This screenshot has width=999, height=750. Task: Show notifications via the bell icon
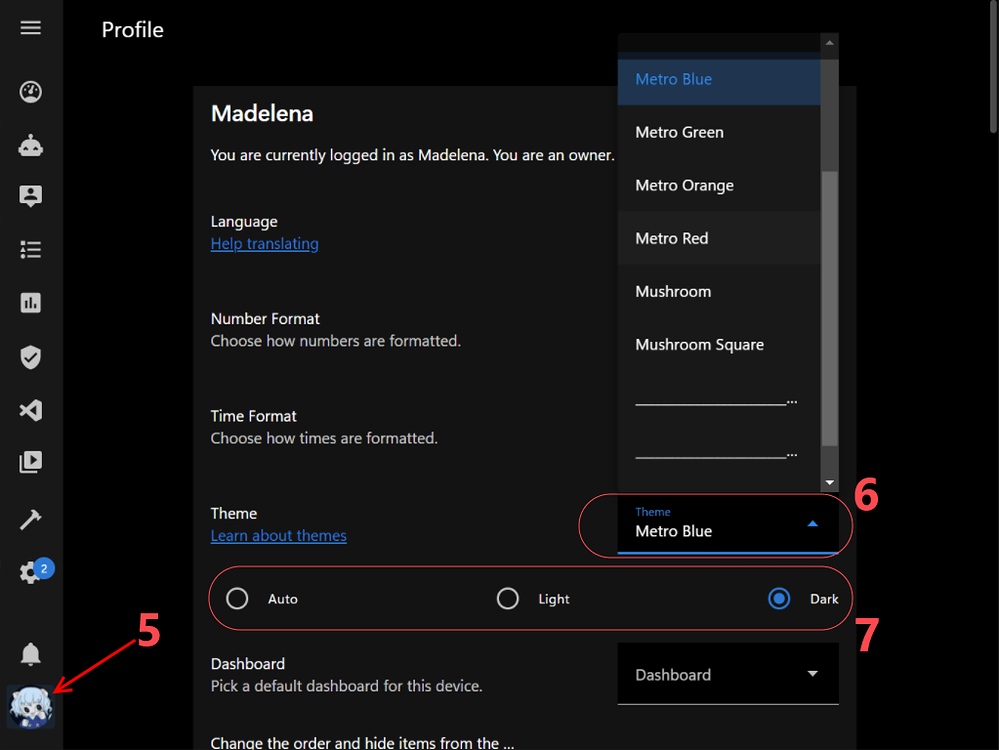click(x=31, y=654)
